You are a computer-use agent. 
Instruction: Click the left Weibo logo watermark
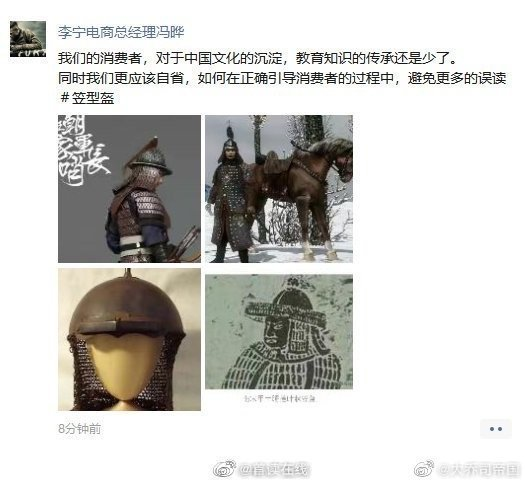[x=225, y=469]
